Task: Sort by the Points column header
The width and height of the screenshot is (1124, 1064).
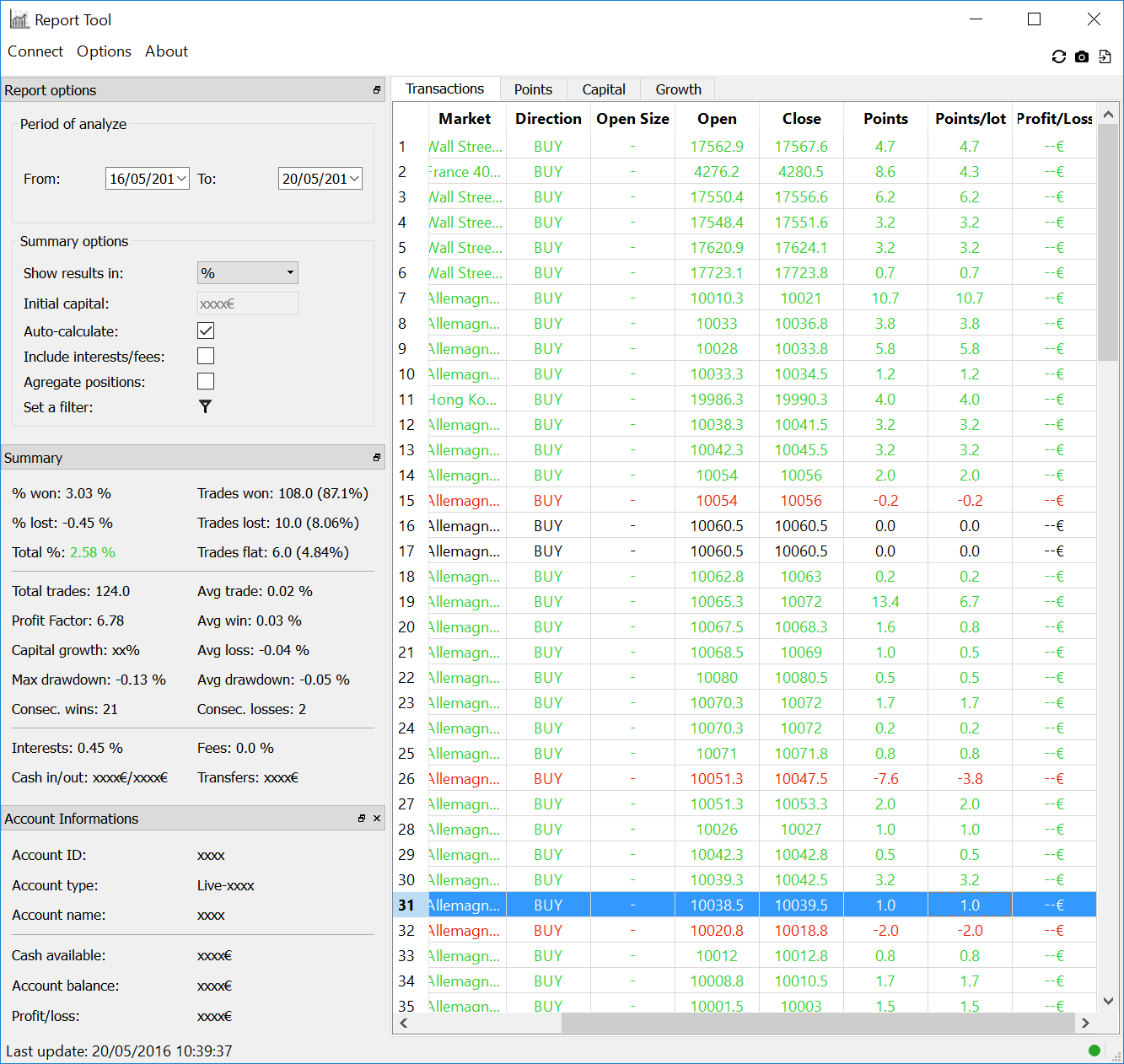Action: (885, 119)
